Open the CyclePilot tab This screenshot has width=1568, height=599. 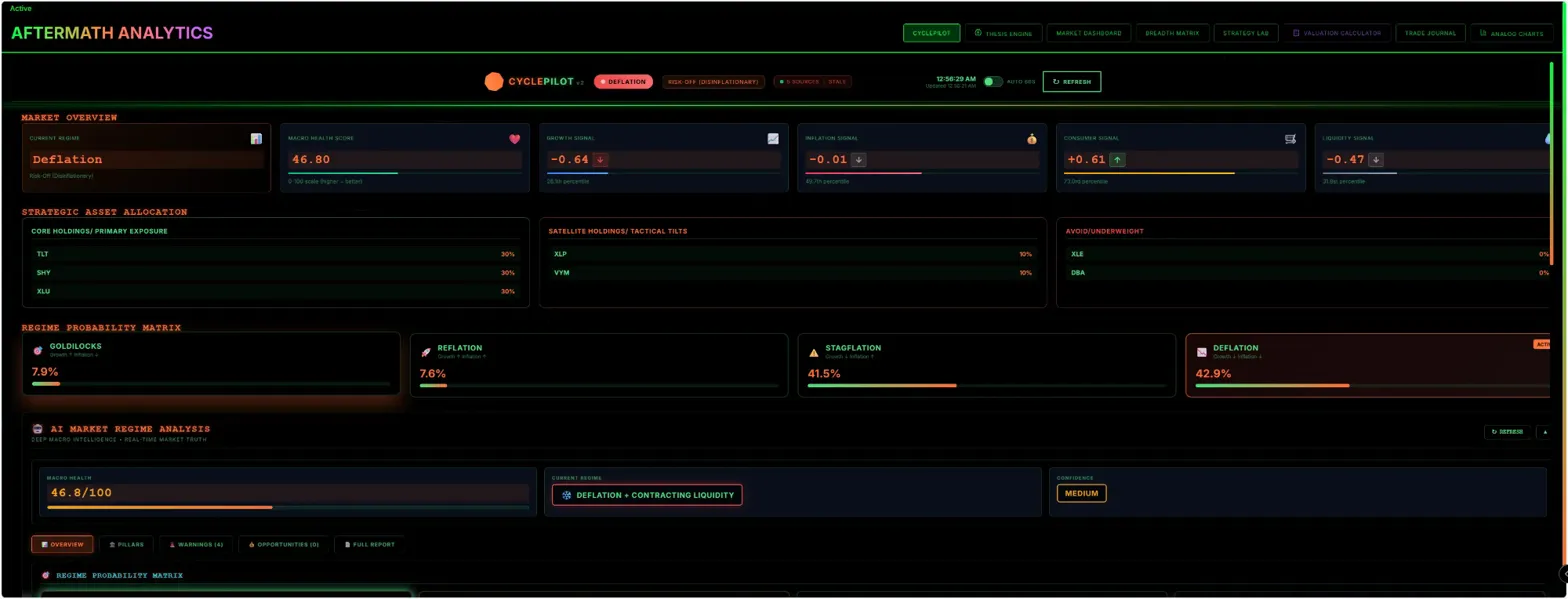[x=931, y=33]
